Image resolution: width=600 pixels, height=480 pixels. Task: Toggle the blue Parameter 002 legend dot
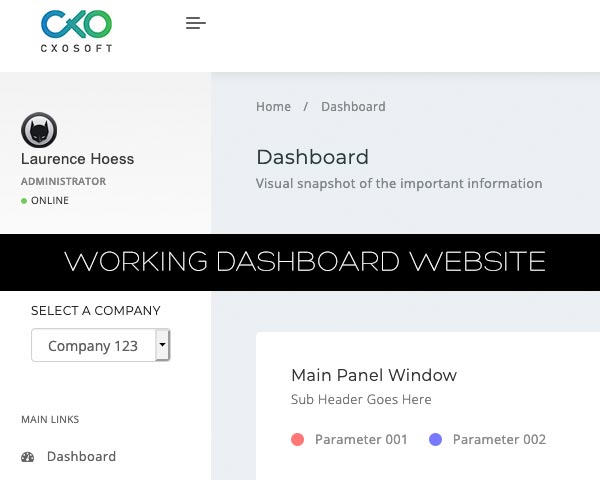pyautogui.click(x=435, y=439)
